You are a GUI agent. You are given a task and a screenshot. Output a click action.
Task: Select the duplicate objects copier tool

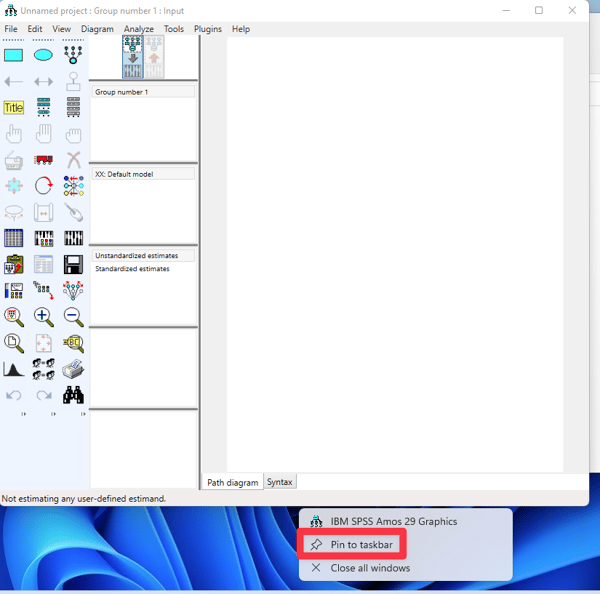click(x=13, y=160)
